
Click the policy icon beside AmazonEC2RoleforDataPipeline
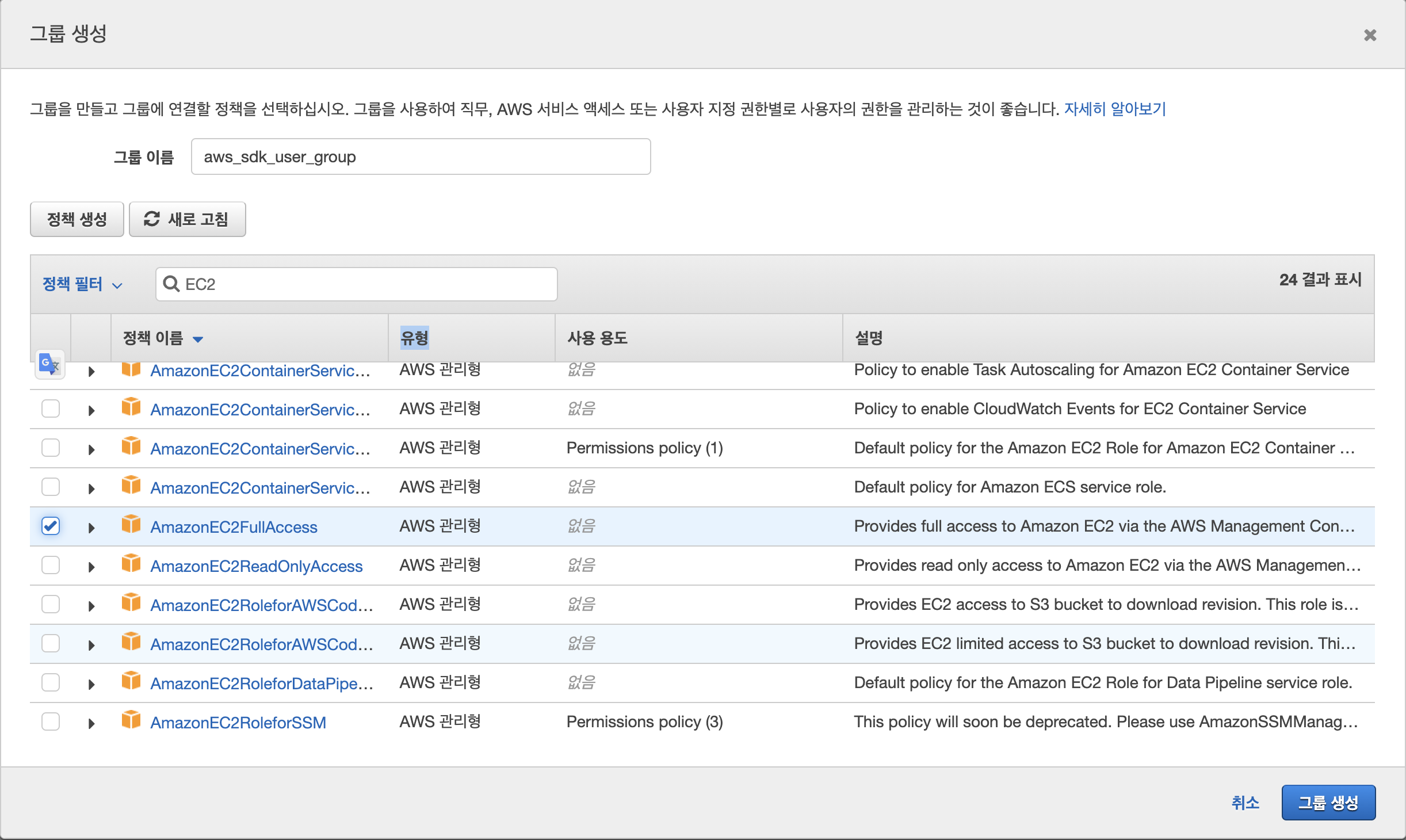pyautogui.click(x=131, y=681)
